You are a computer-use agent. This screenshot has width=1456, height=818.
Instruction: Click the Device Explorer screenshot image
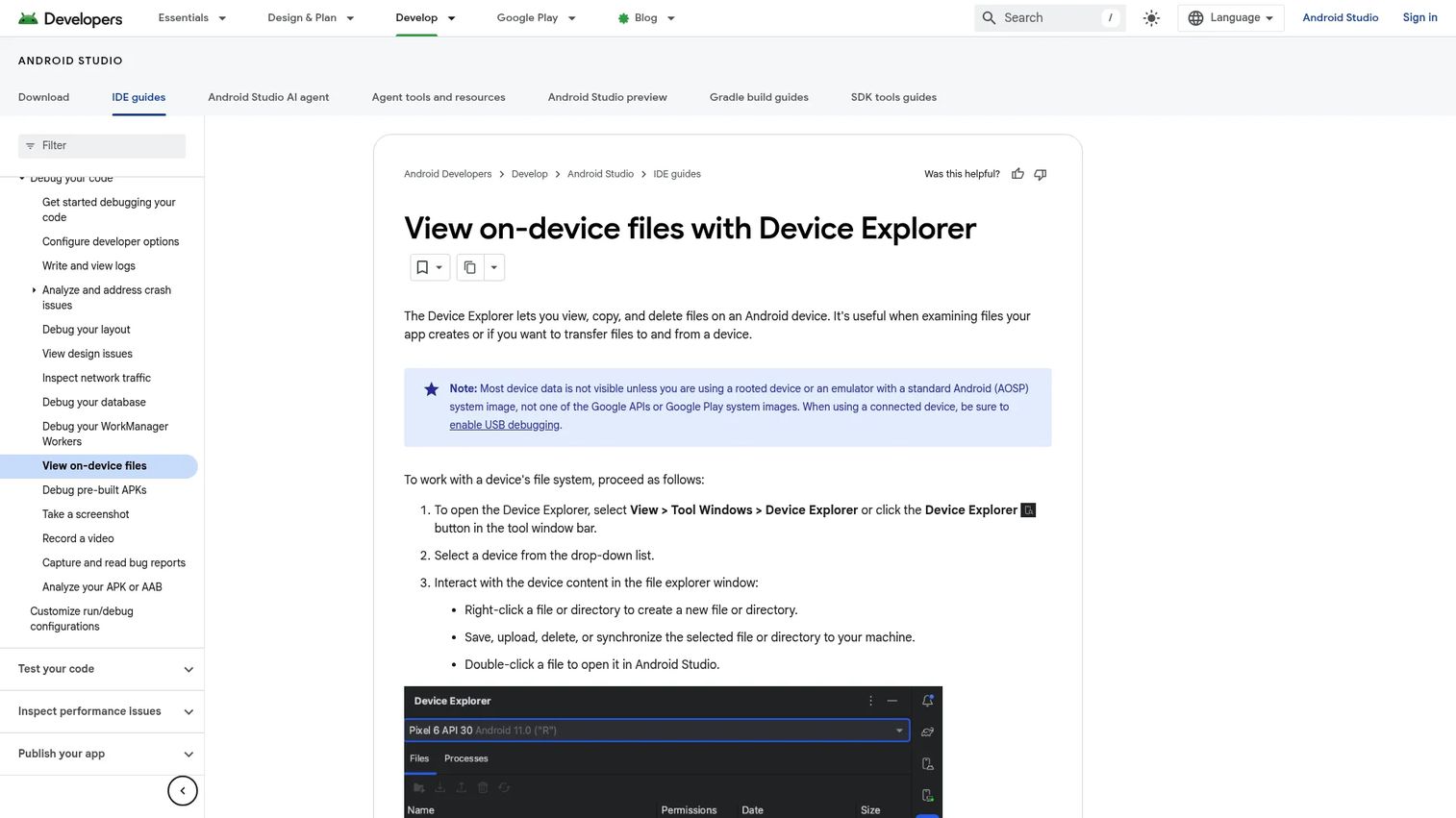[x=673, y=752]
